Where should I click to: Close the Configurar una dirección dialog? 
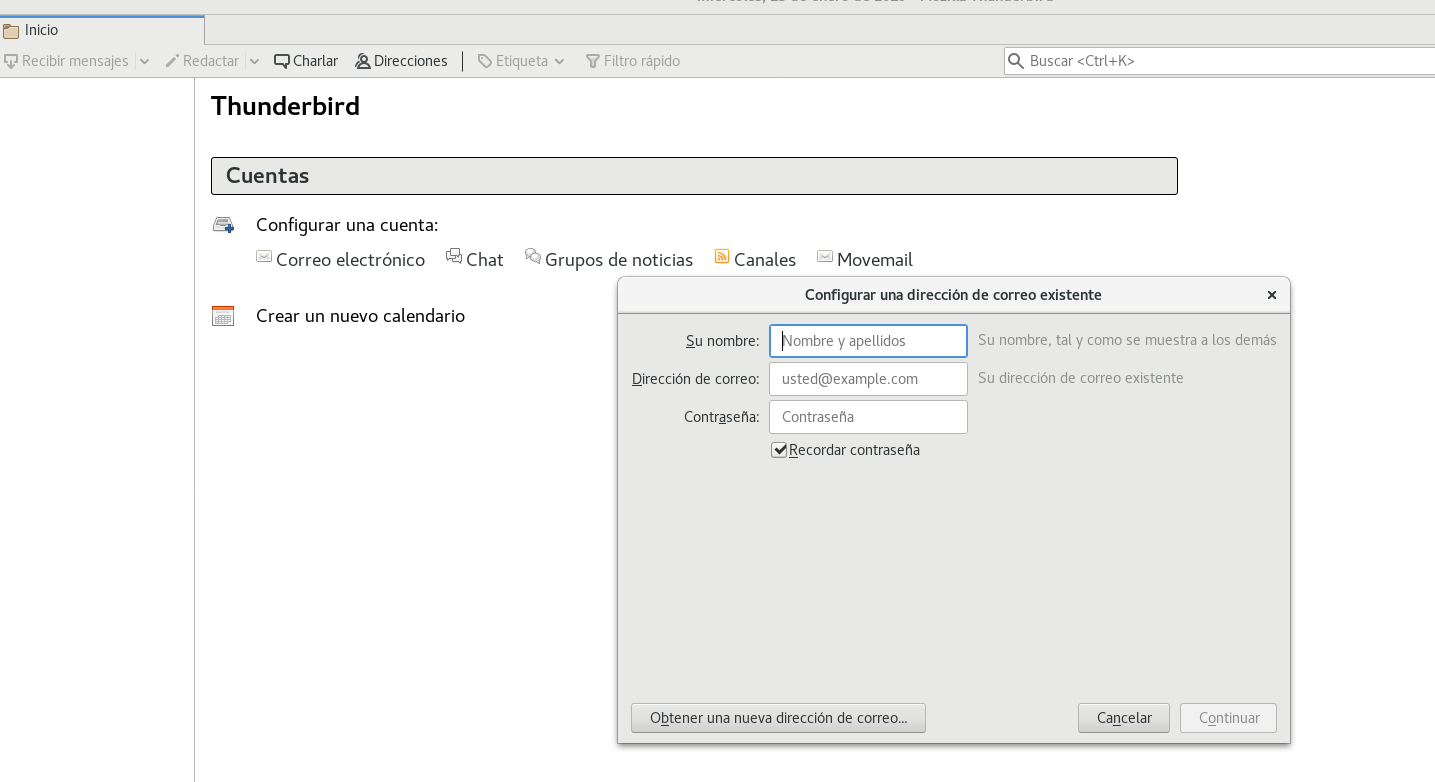[1272, 295]
